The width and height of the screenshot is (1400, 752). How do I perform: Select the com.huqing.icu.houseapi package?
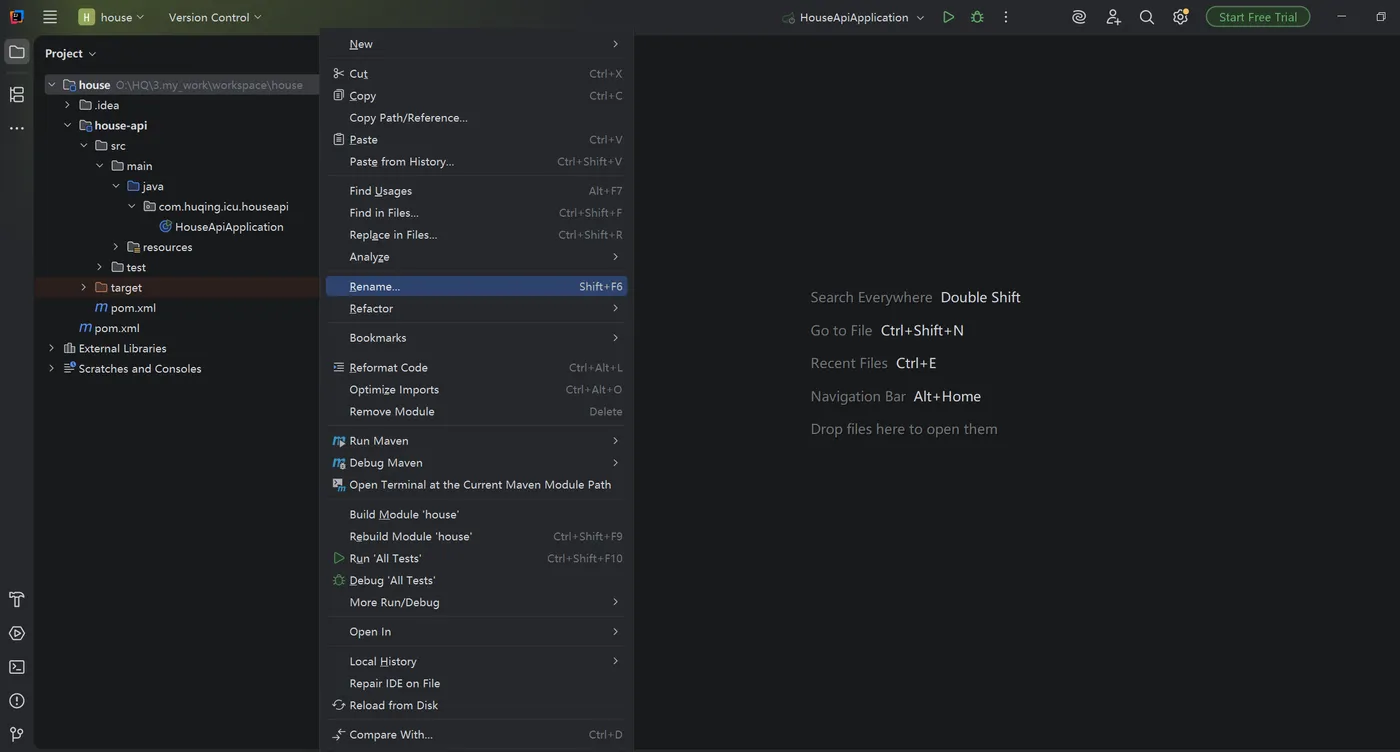[x=216, y=206]
